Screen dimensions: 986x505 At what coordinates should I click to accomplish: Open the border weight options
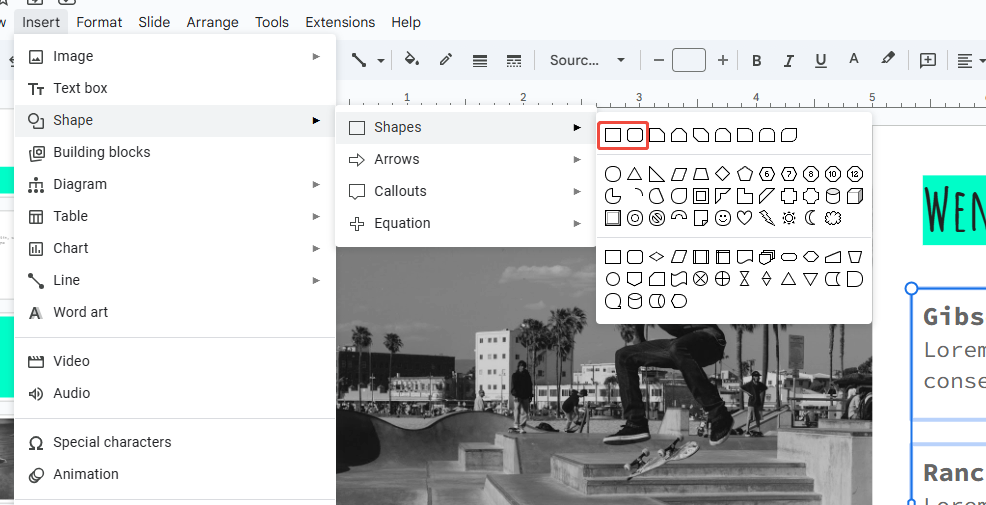480,60
